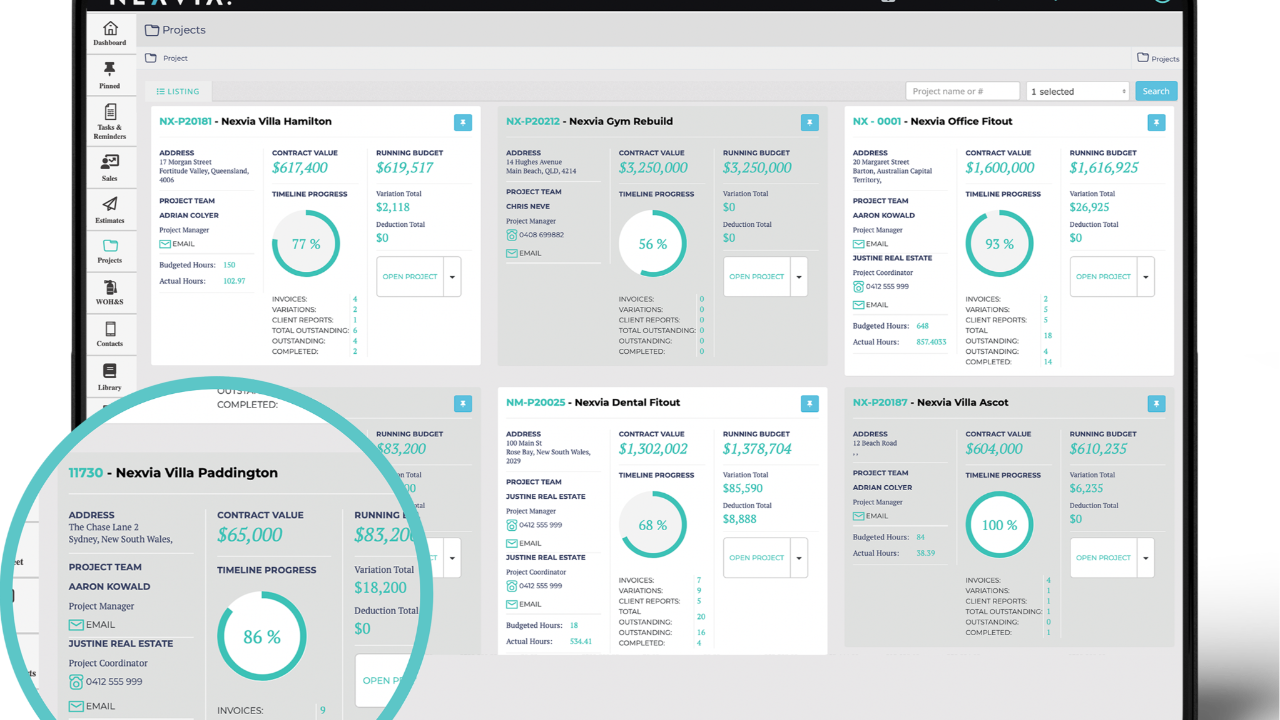Viewport: 1280px width, 720px height.
Task: Pin the Nexvia Gym Rebuild project
Action: [809, 122]
